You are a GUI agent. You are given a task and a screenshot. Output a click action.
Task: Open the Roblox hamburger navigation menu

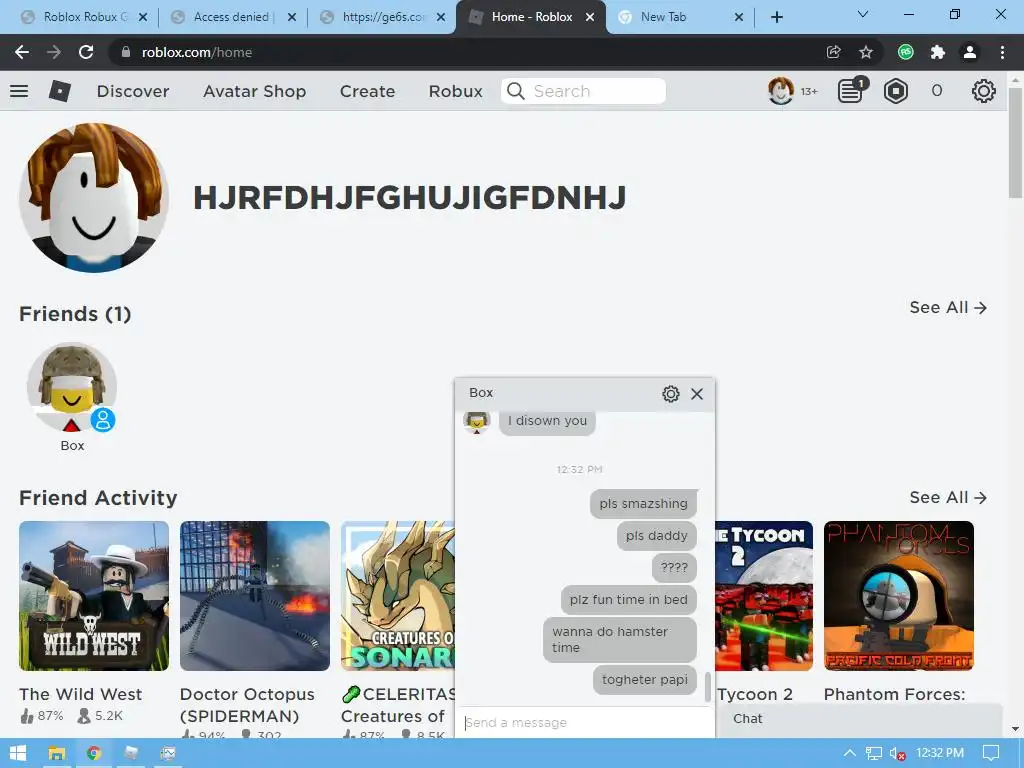pos(19,91)
